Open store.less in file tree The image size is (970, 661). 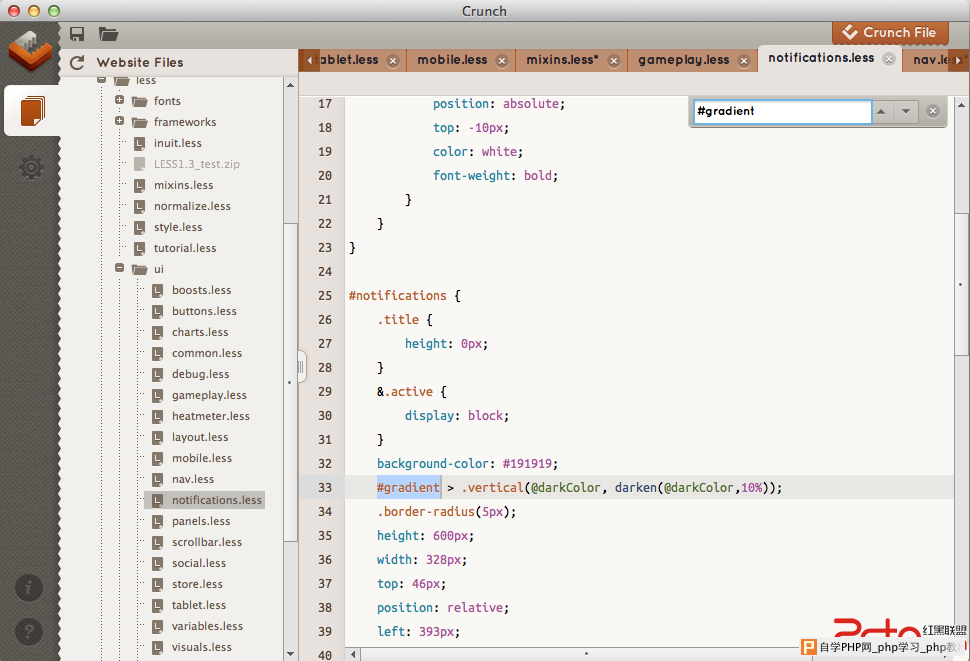197,585
